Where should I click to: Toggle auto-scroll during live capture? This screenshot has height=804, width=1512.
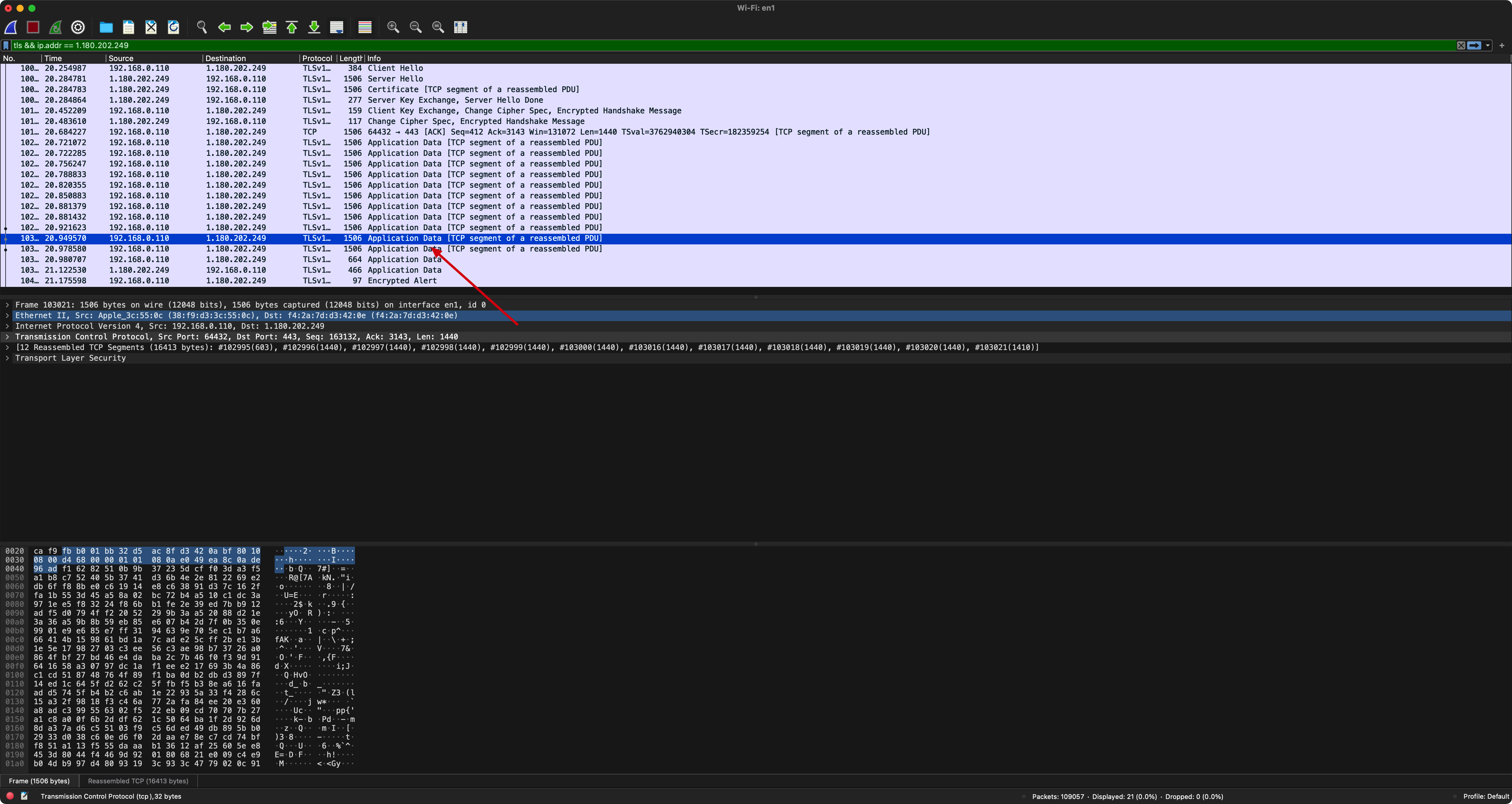pyautogui.click(x=336, y=27)
